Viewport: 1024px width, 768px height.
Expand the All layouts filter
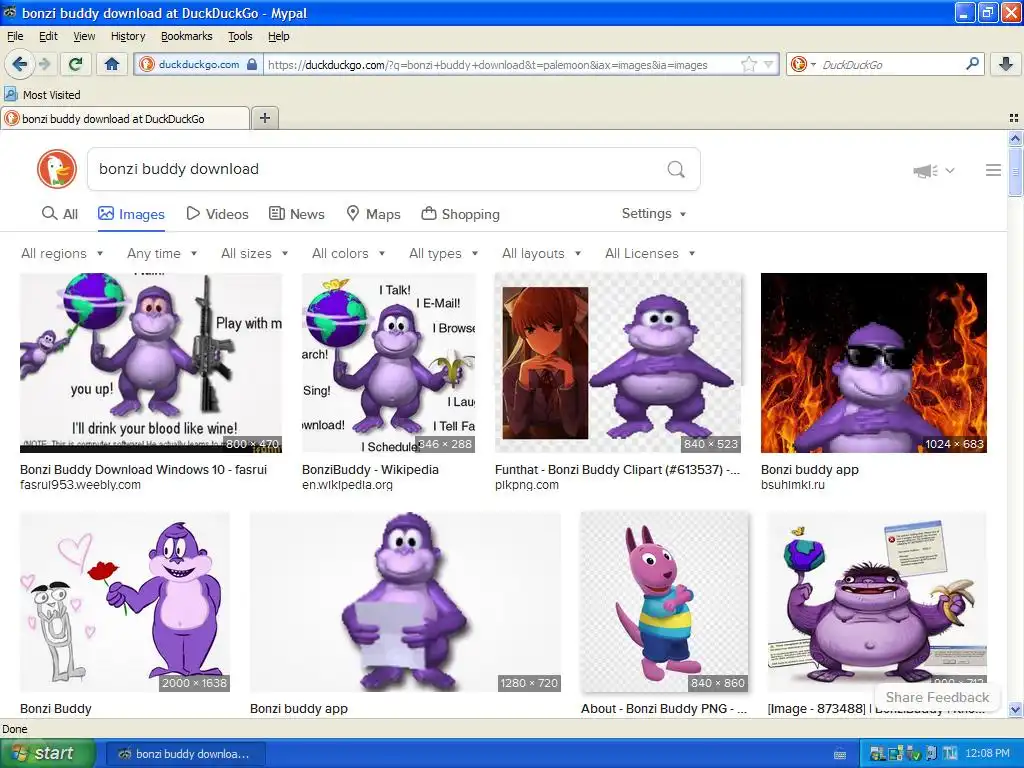point(541,253)
